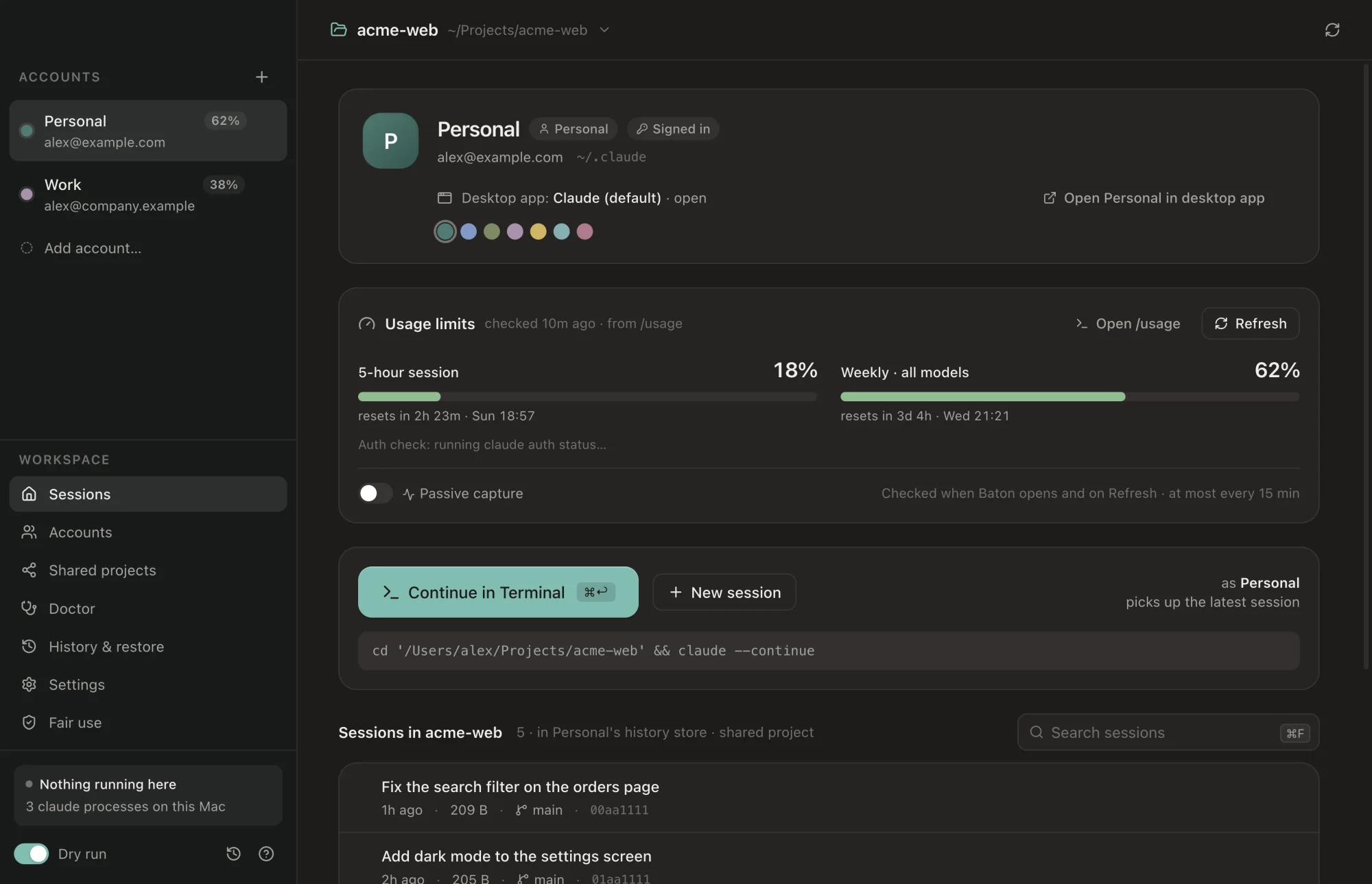Click the Search sessions input field

point(1168,732)
